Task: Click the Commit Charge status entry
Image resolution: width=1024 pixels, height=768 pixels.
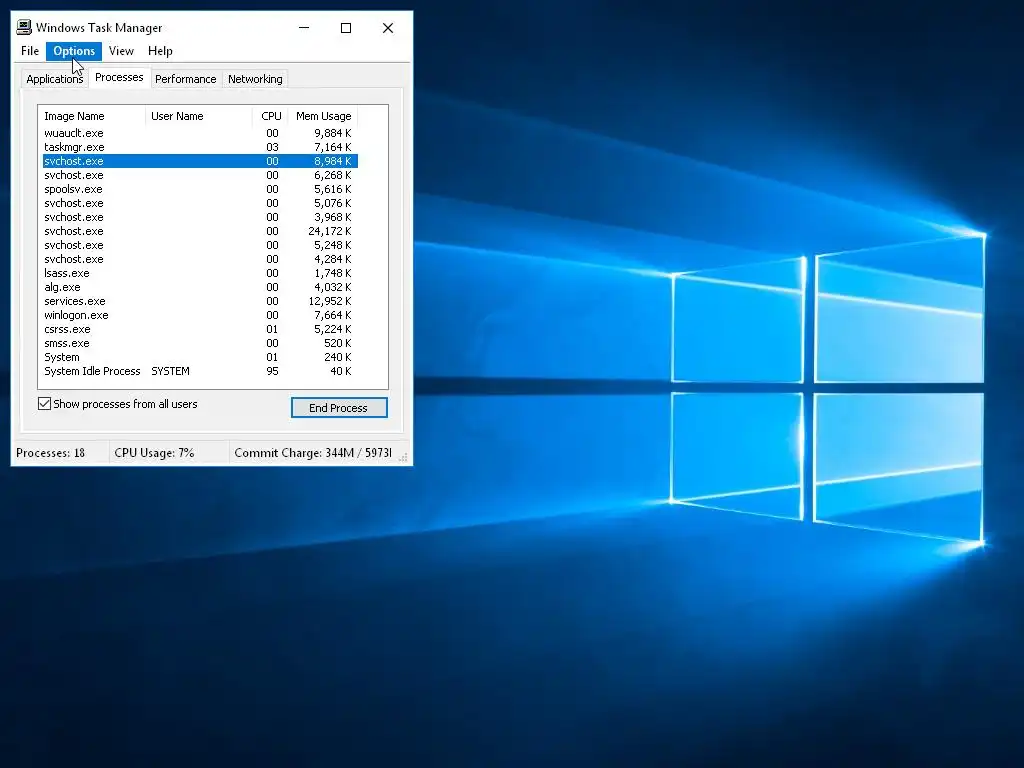Action: [313, 453]
